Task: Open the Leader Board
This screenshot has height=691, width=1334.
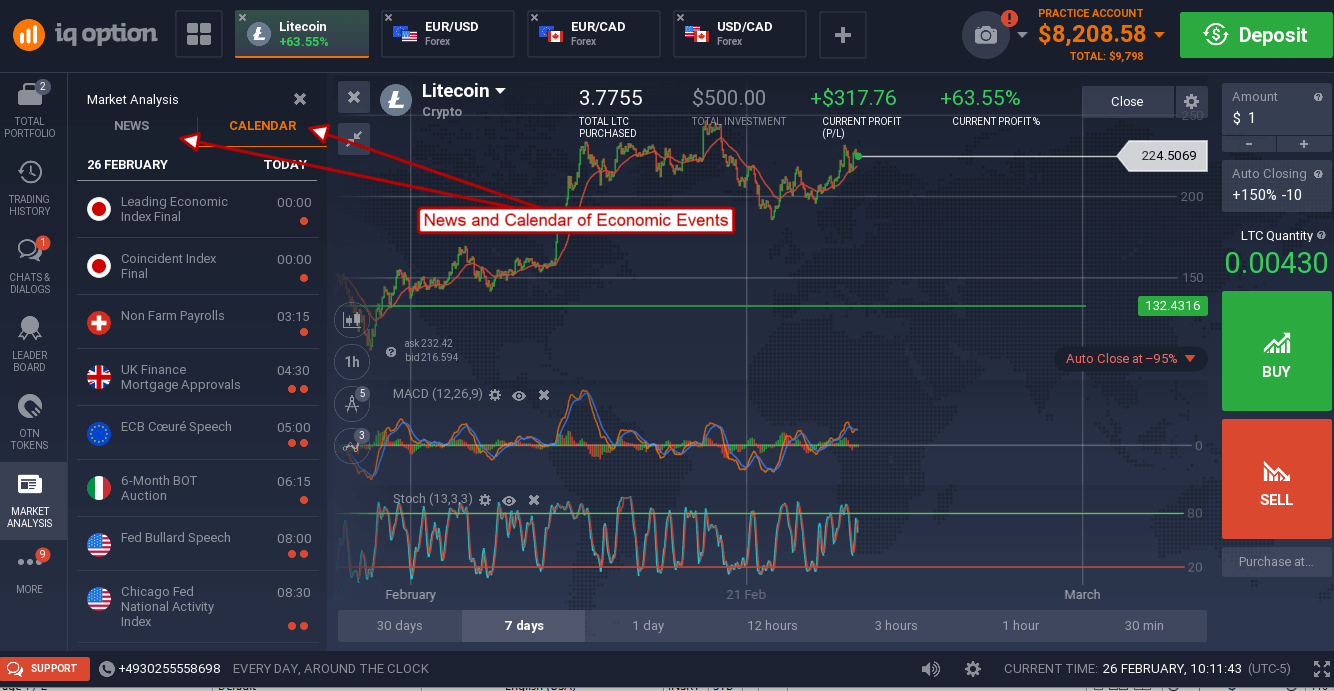Action: coord(30,344)
